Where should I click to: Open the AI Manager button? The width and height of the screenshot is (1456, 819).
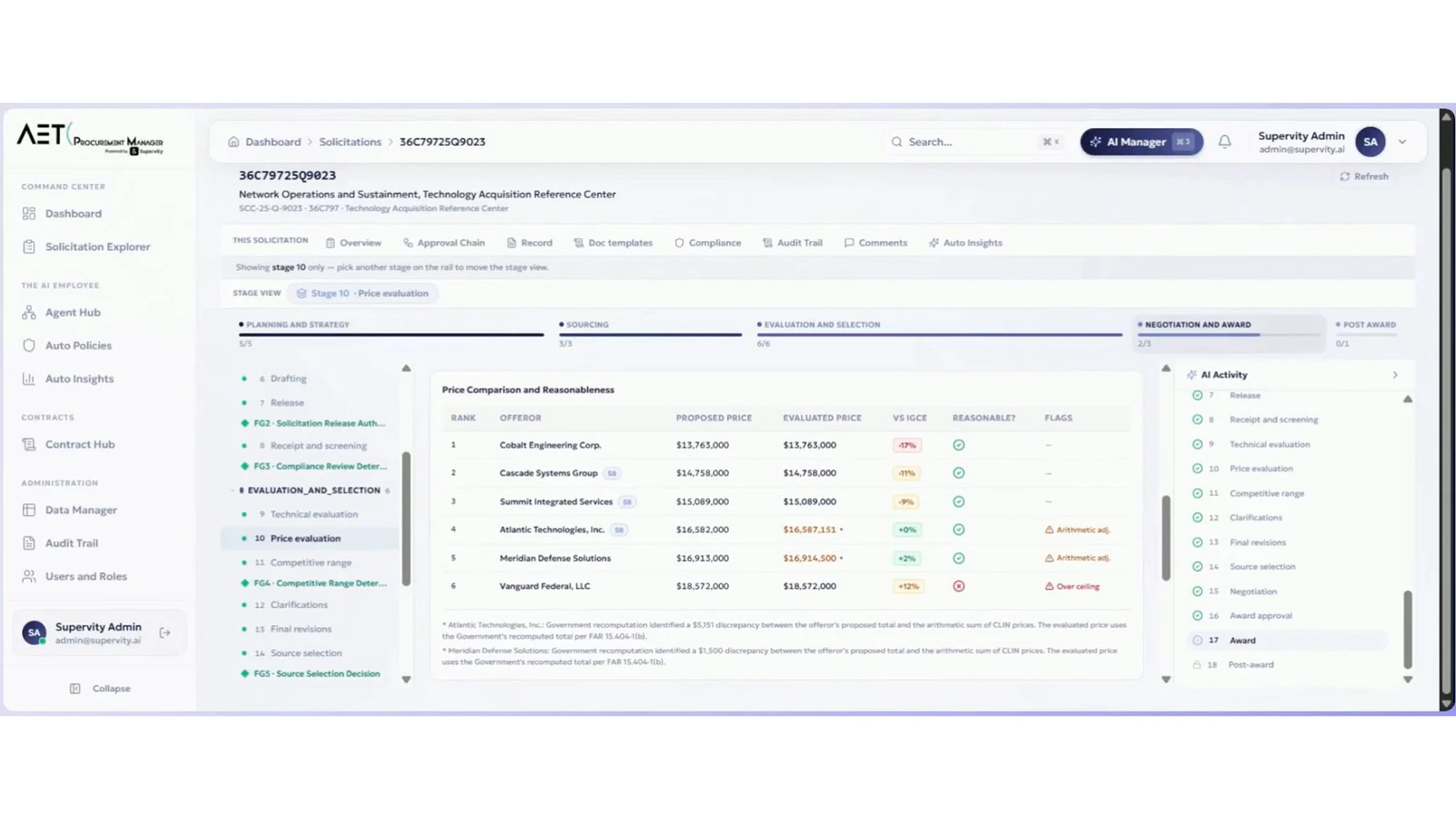1141,142
